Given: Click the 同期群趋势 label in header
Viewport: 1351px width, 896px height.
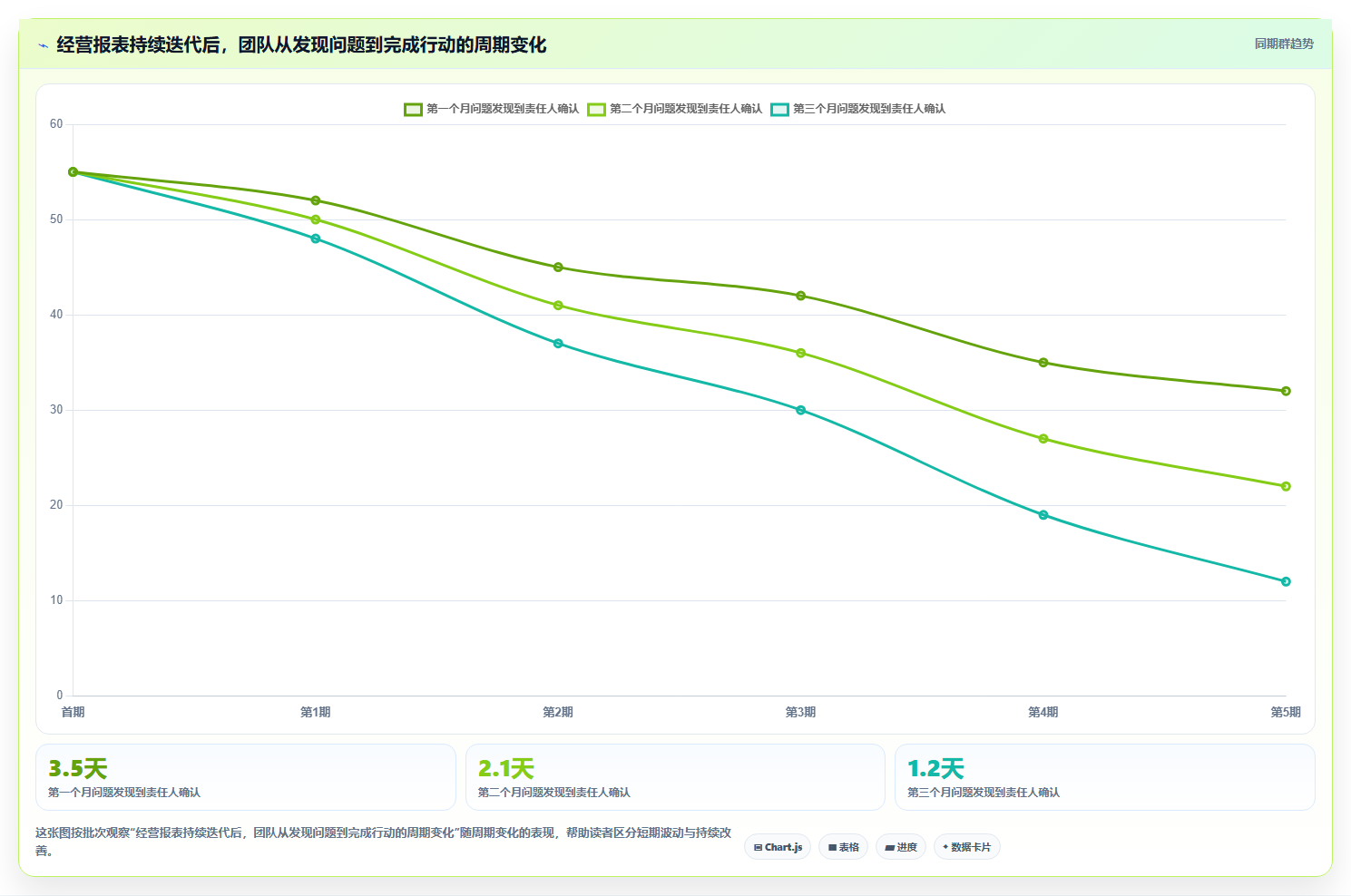Looking at the screenshot, I should coord(1284,44).
